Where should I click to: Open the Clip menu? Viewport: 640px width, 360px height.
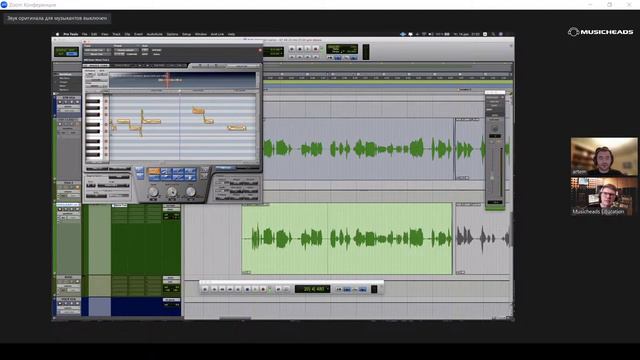[127, 34]
